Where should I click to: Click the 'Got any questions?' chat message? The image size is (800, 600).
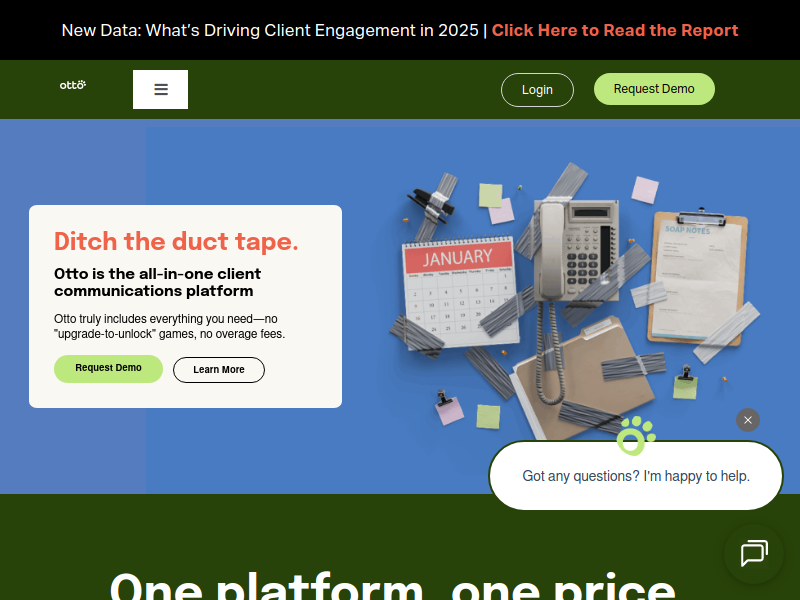tap(636, 476)
